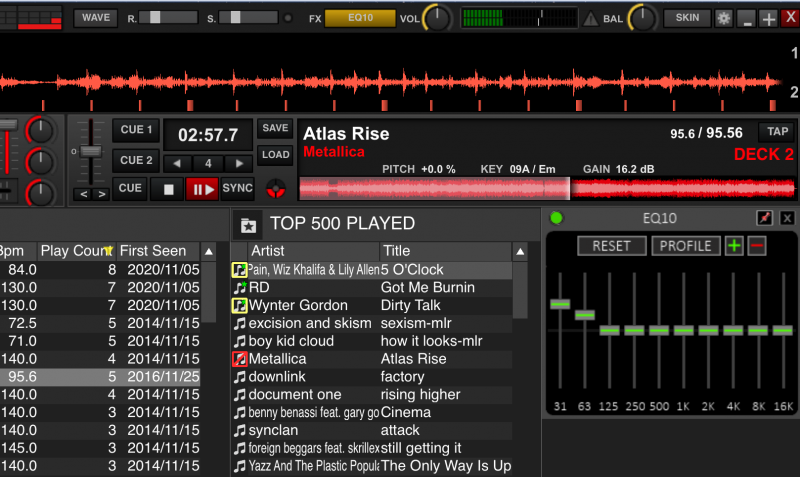The width and height of the screenshot is (800, 477).
Task: Click scroll-up arrow next to First Seen
Action: (209, 252)
